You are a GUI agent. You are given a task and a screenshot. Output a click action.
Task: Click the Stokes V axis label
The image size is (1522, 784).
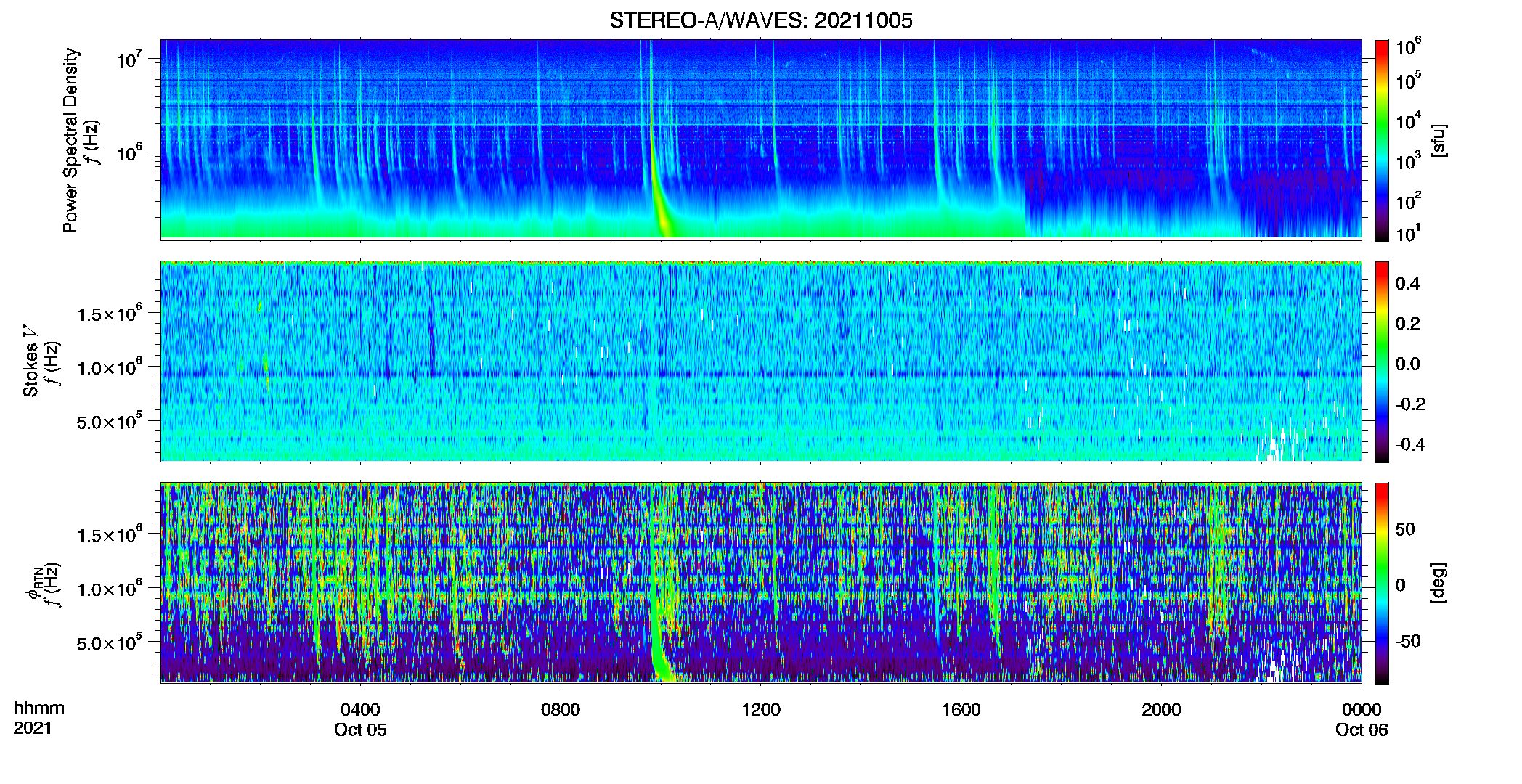[31, 362]
